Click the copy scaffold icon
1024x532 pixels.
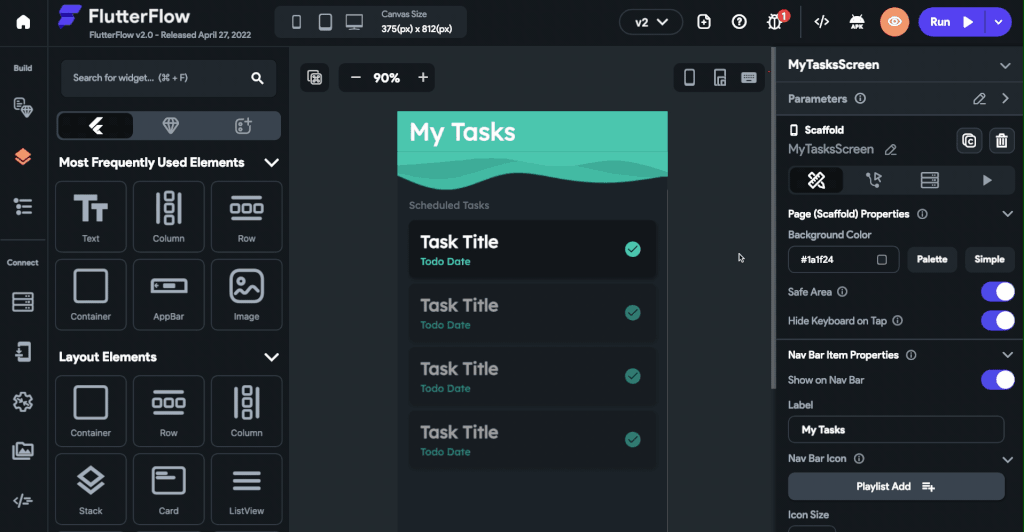pos(969,141)
